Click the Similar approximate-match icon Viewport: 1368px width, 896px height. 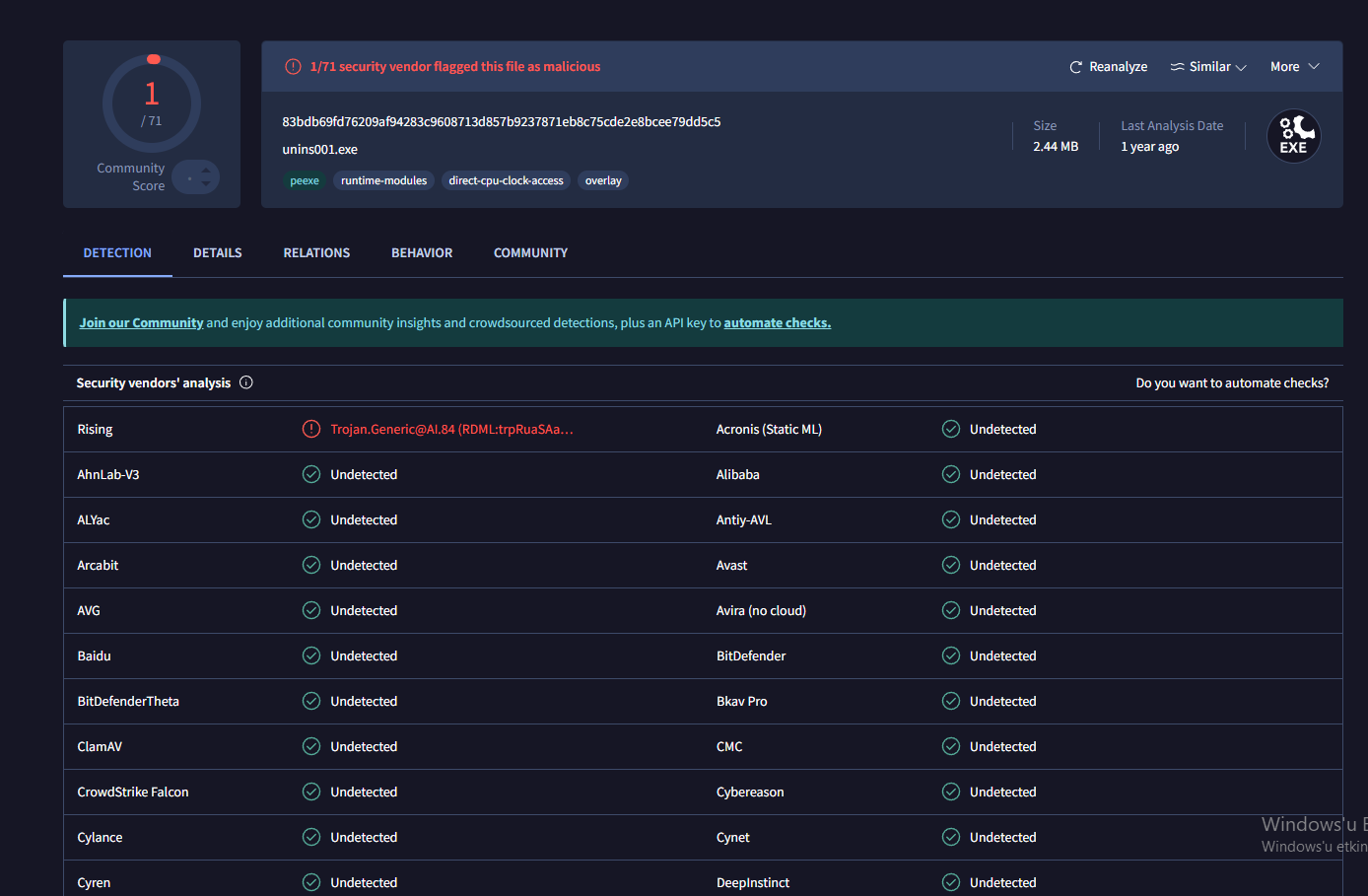[1177, 67]
